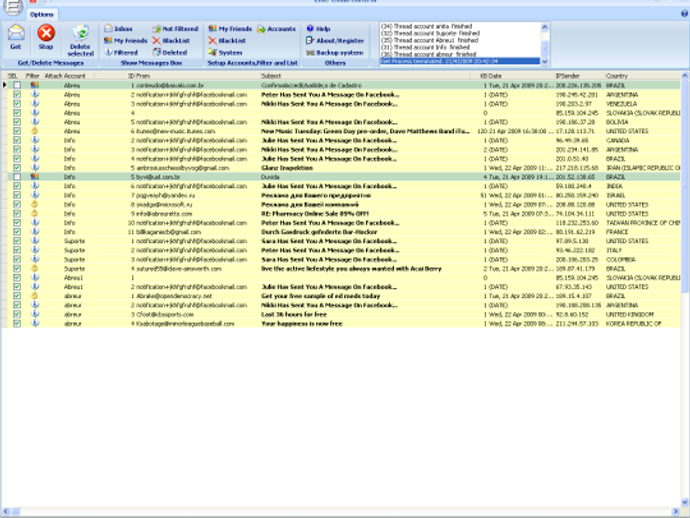Viewport: 690px width, 518px height.
Task: Show the Filtered messages box
Action: click(121, 52)
